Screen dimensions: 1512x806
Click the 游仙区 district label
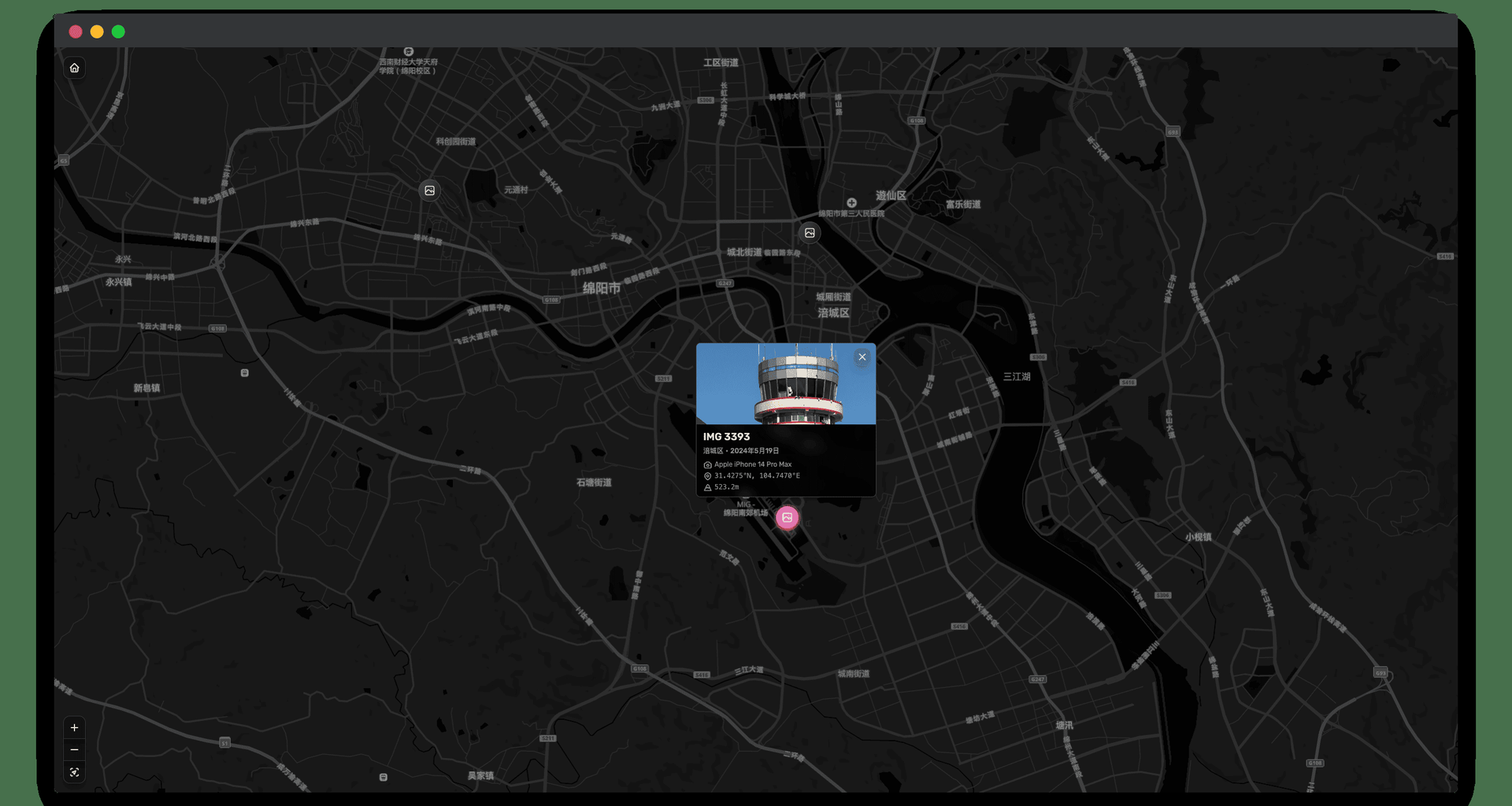[891, 195]
